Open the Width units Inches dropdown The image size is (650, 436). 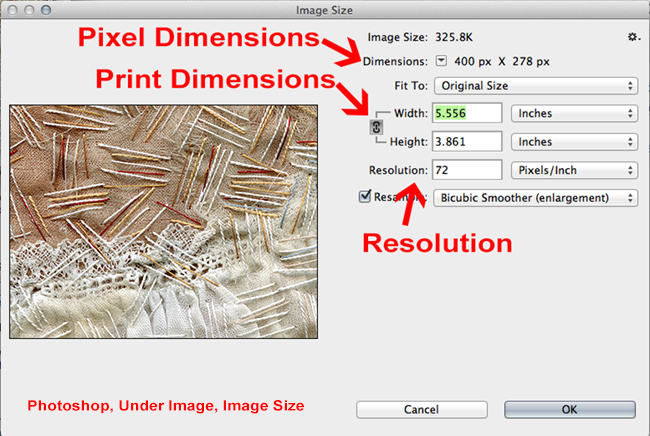(x=574, y=114)
